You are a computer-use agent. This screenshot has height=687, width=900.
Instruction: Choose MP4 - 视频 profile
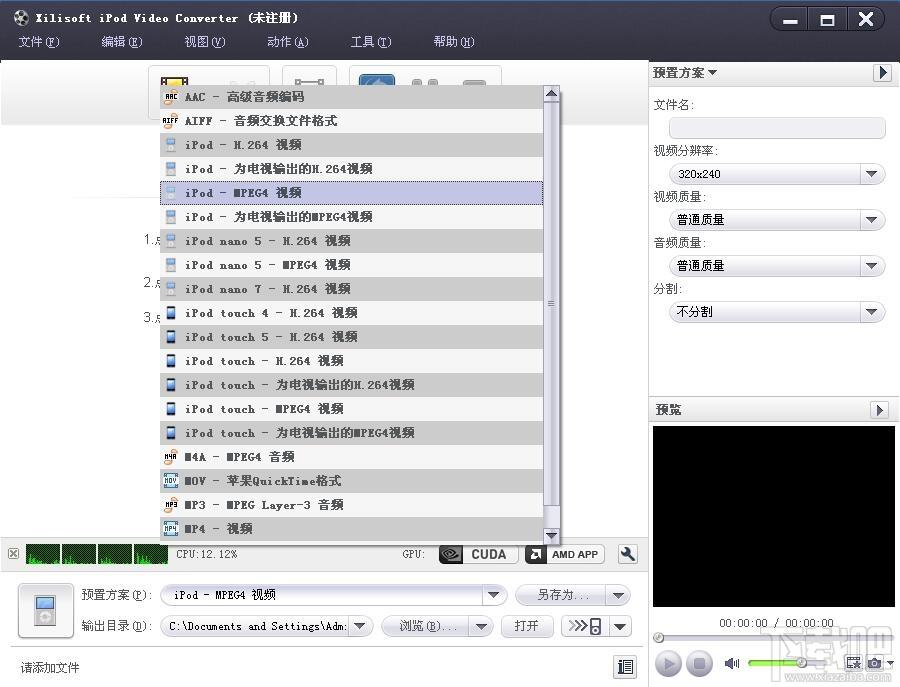(x=351, y=529)
